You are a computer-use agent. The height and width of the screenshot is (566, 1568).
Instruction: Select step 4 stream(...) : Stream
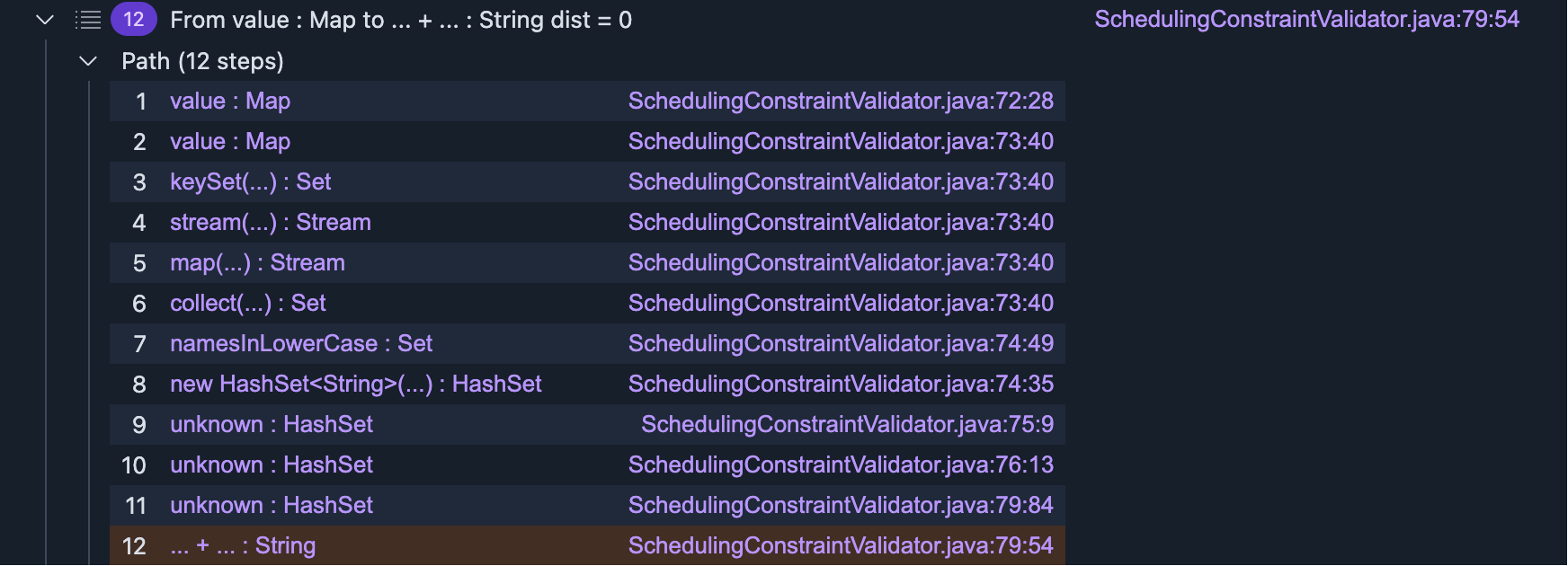coord(271,223)
